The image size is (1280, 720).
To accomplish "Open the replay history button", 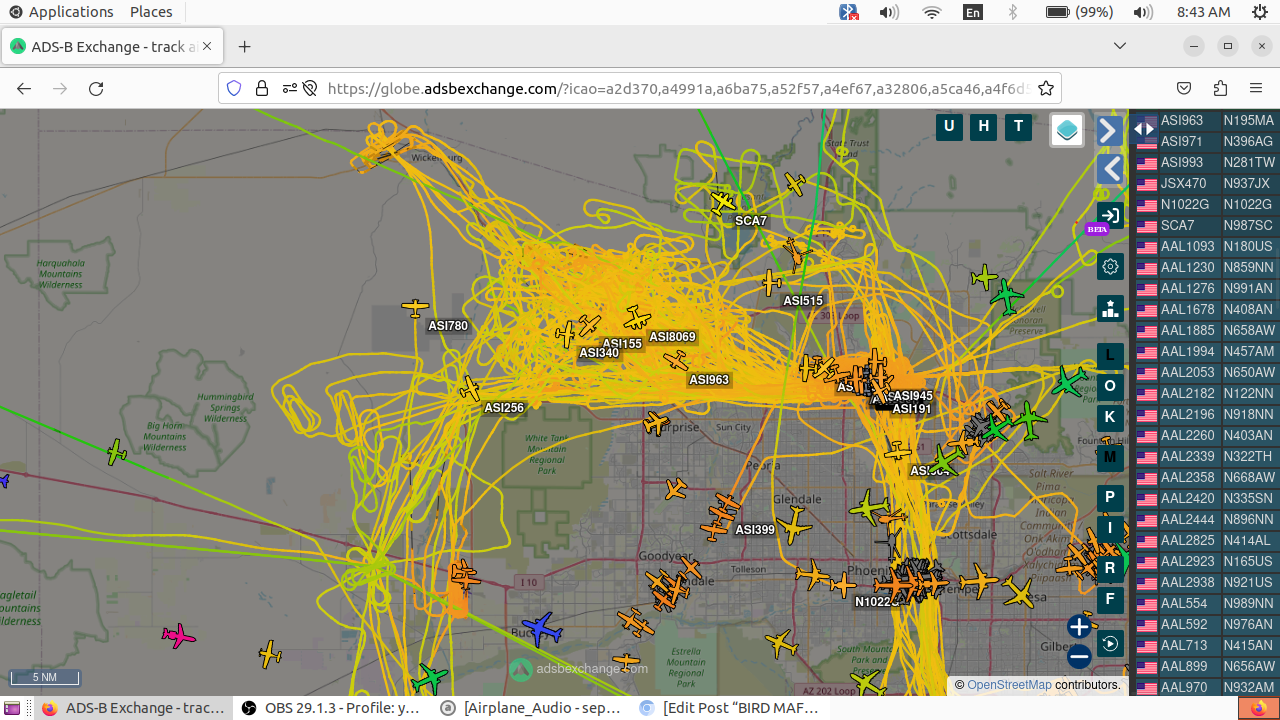I will [x=1110, y=644].
